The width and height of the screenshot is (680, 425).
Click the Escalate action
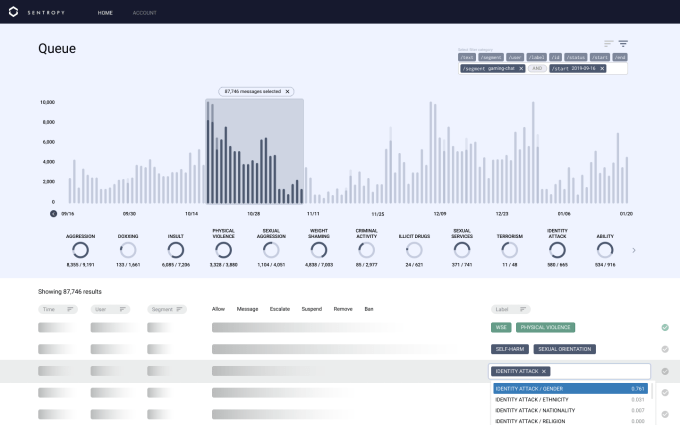coord(280,309)
